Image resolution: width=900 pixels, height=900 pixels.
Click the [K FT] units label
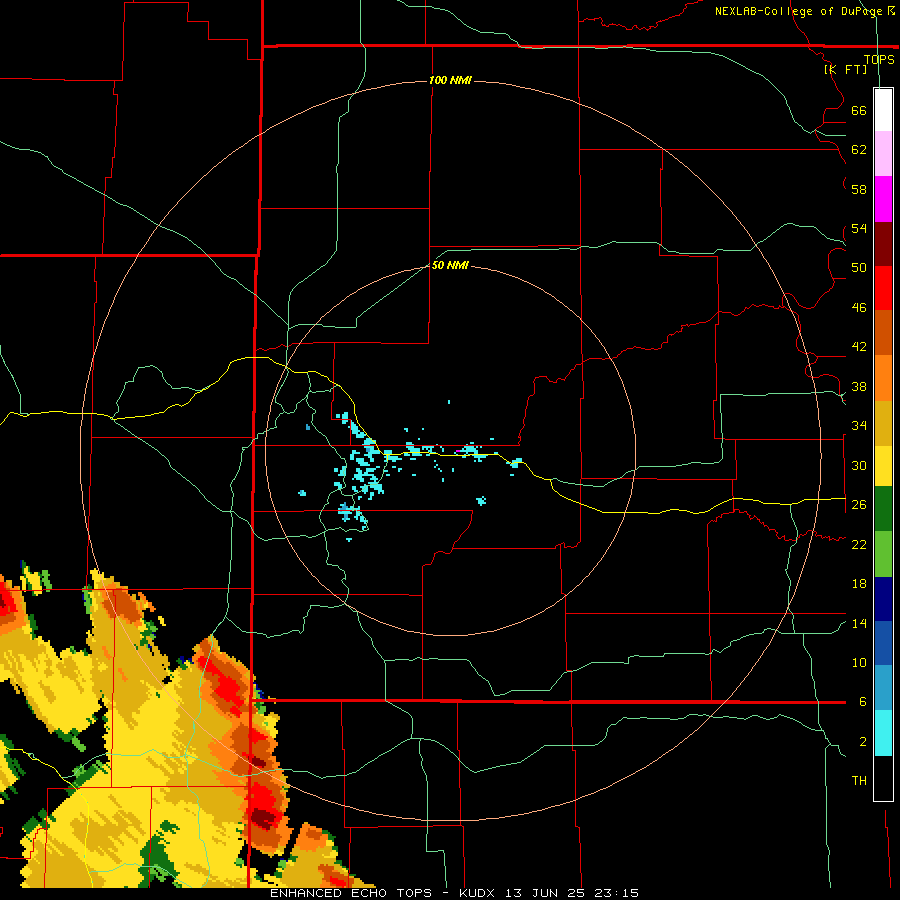click(x=845, y=69)
